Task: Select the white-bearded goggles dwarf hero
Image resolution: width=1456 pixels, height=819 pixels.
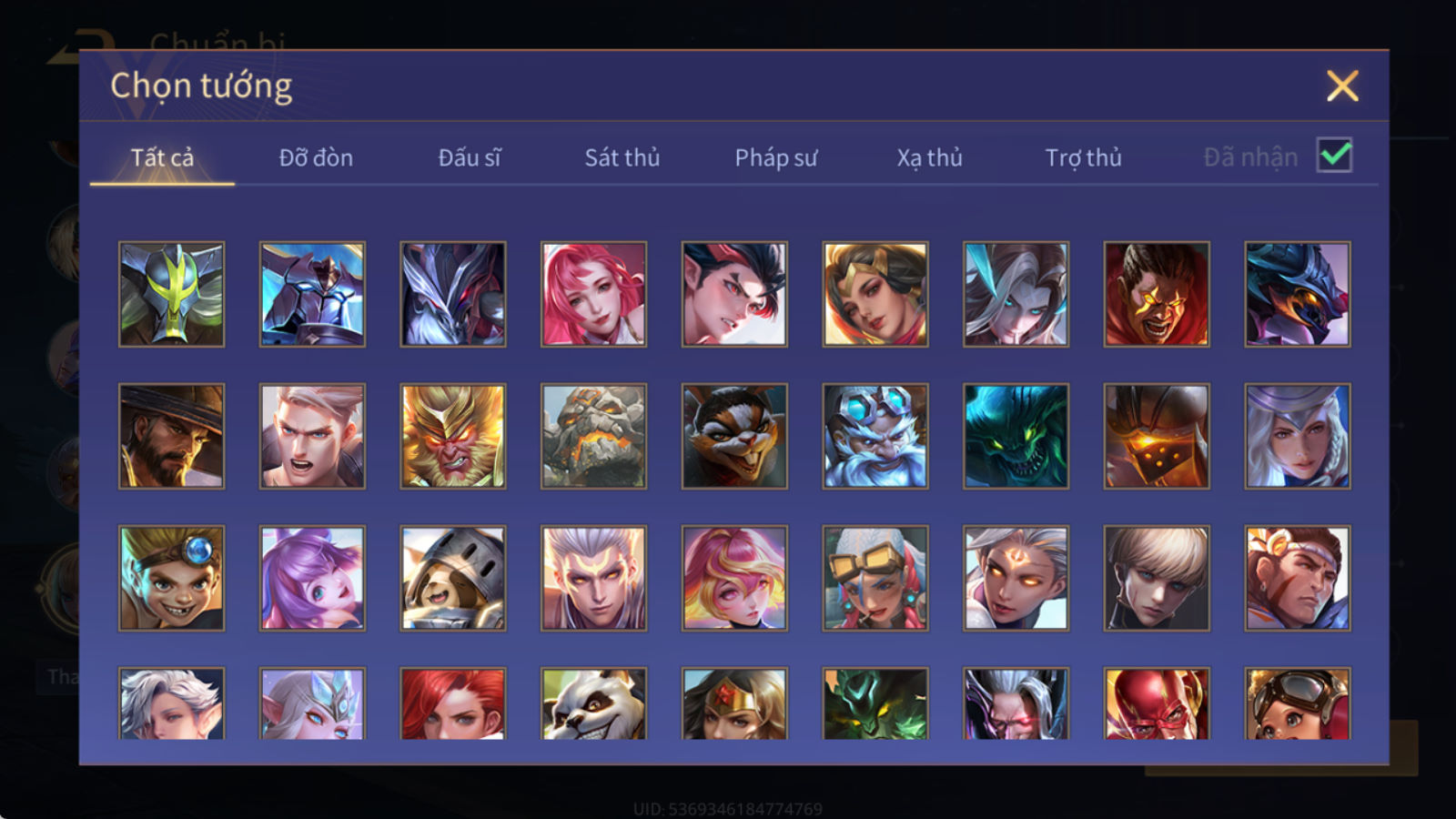Action: pyautogui.click(x=875, y=436)
